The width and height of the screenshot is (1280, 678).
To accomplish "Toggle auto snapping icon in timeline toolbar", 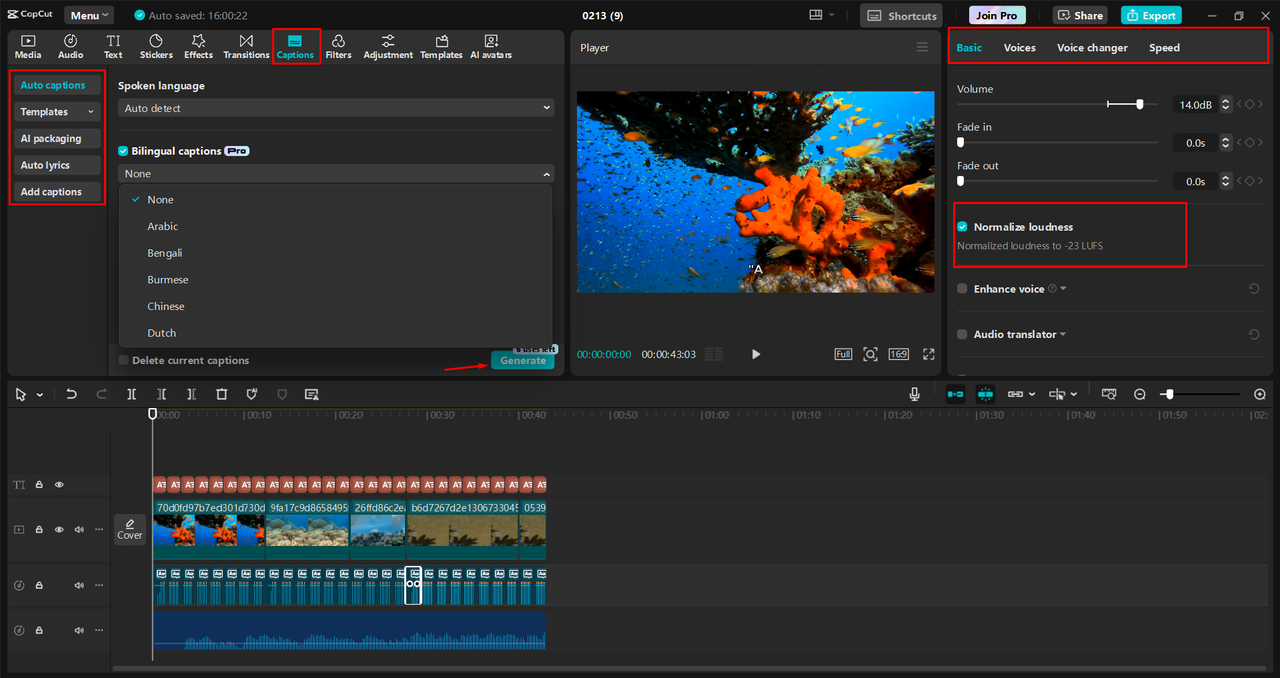I will pos(986,395).
